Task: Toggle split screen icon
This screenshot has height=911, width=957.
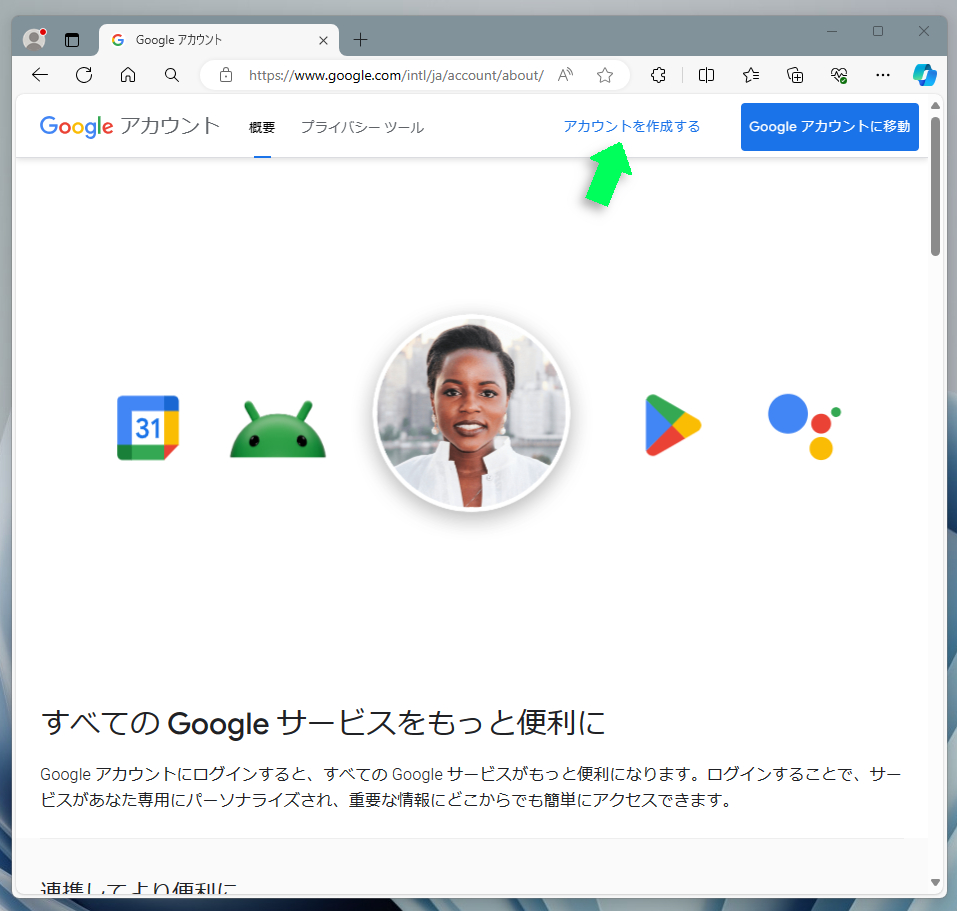Action: pyautogui.click(x=706, y=75)
